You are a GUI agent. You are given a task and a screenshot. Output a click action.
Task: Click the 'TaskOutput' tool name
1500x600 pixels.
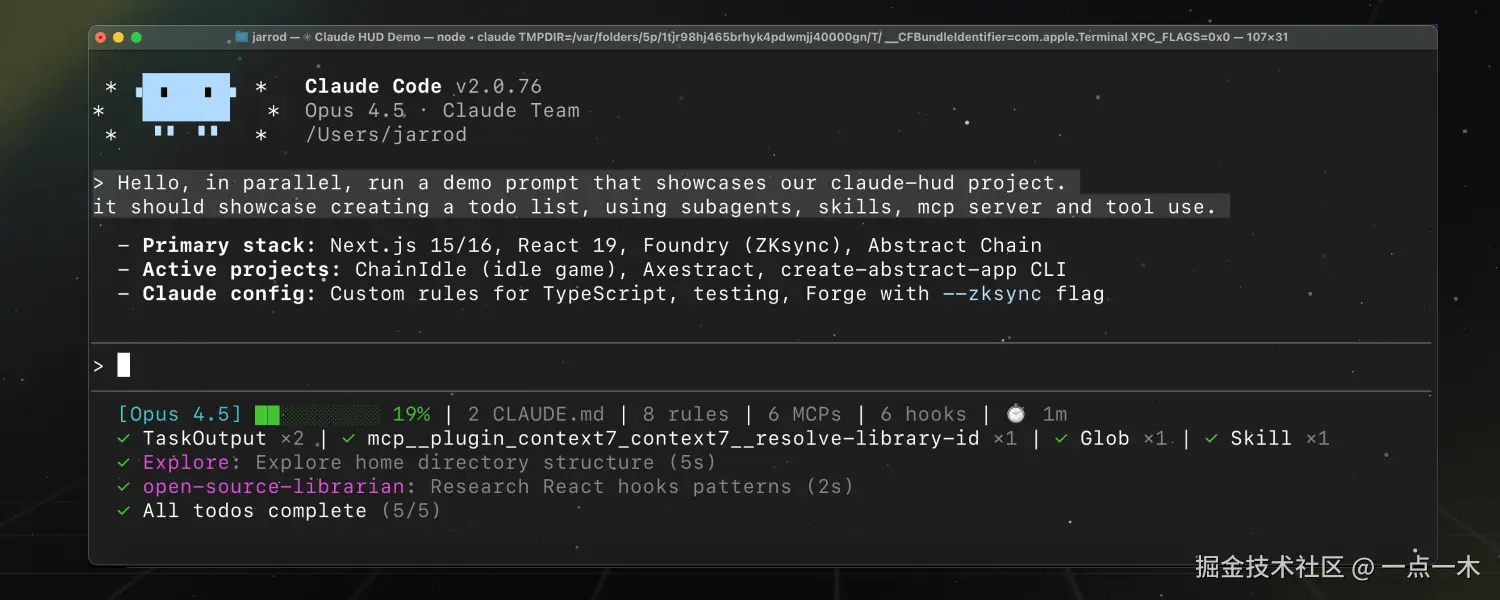(x=205, y=439)
